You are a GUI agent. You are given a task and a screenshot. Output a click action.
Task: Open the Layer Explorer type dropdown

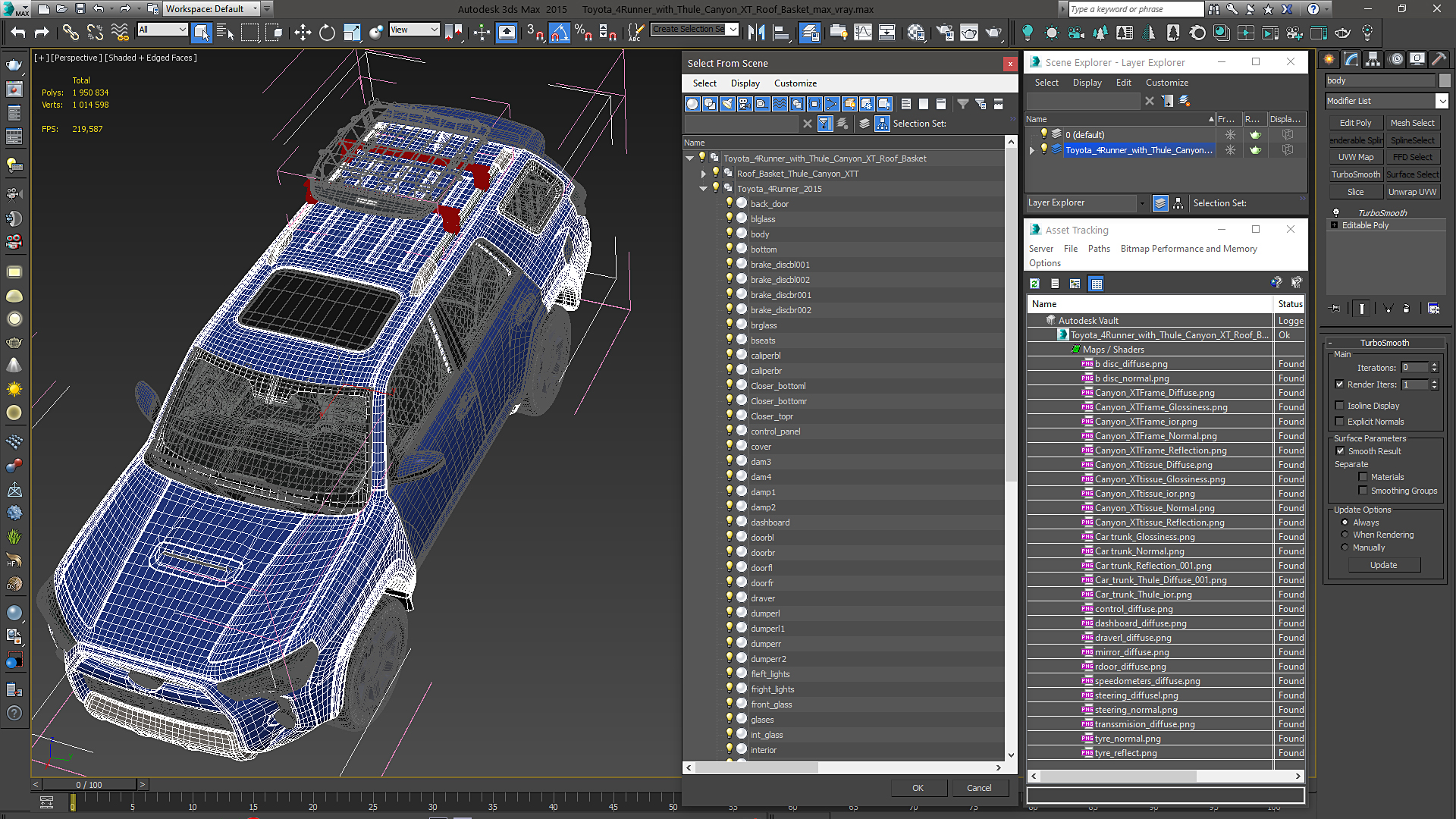point(1142,203)
